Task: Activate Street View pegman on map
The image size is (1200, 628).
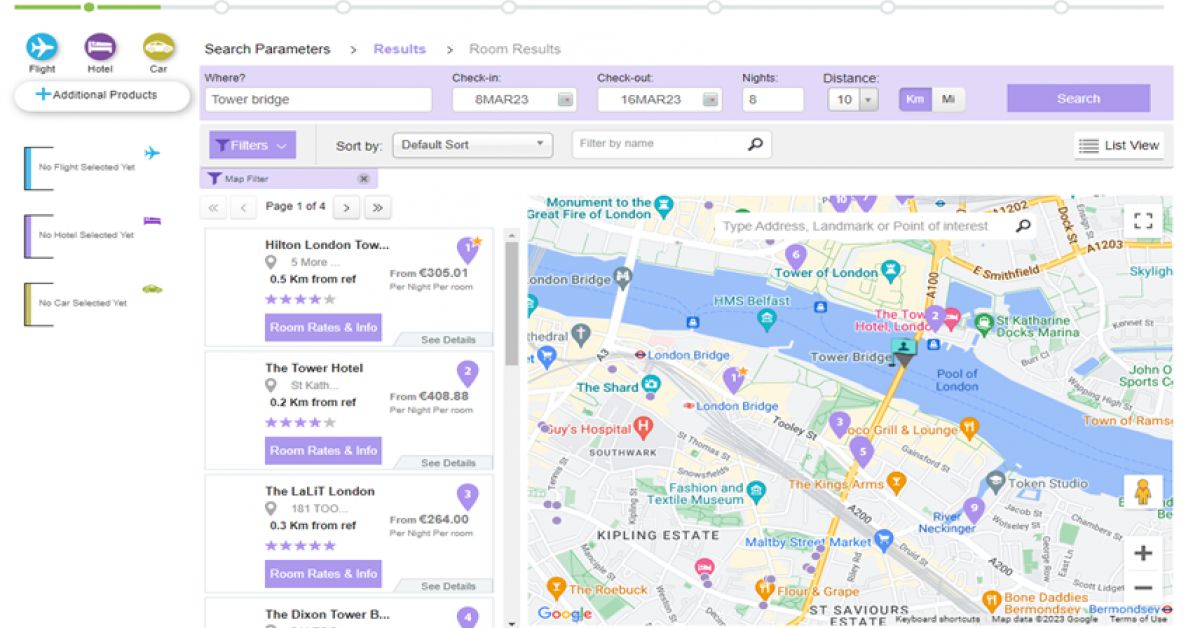Action: (1143, 492)
